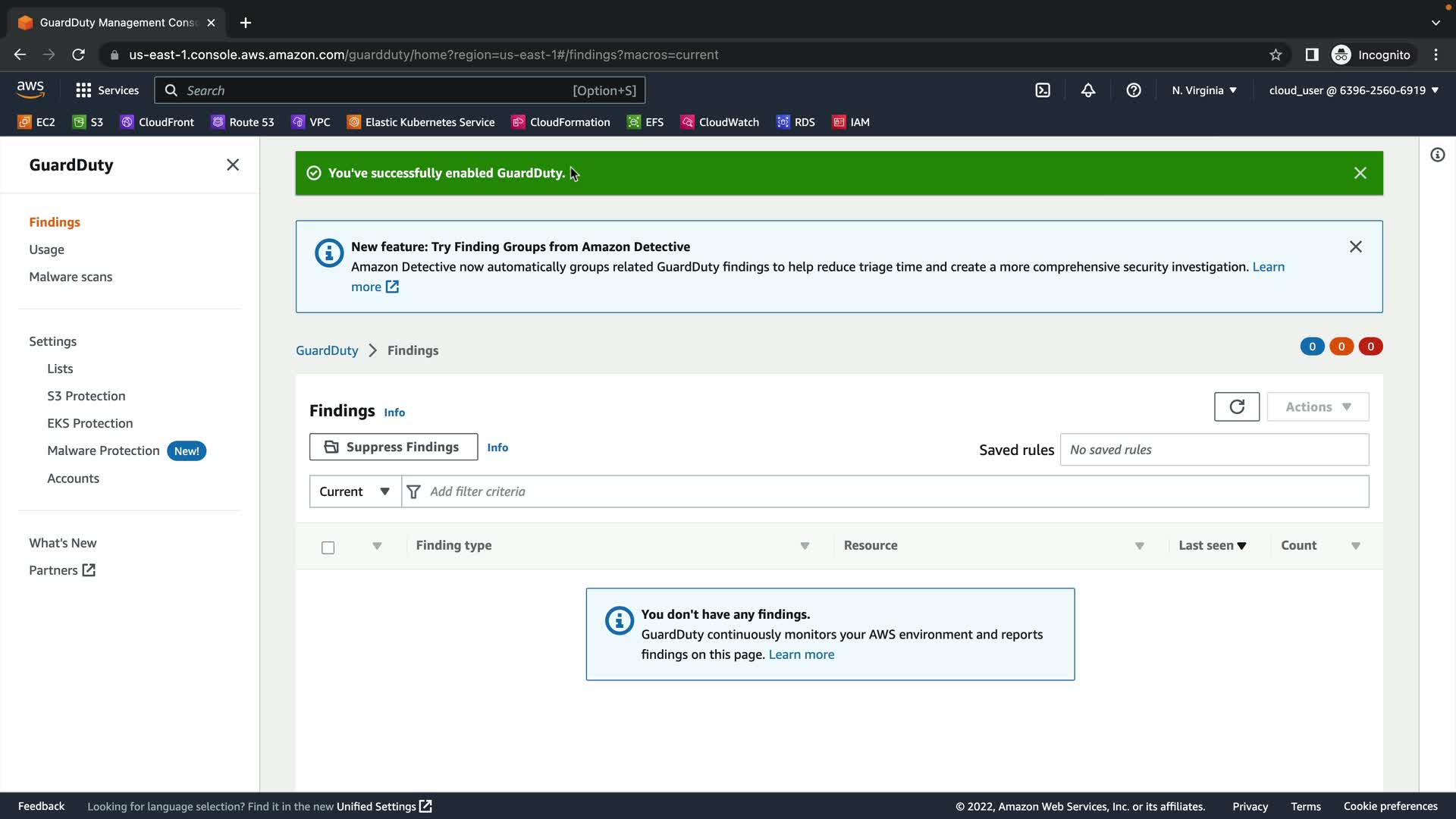Open the Saved rules dropdown
This screenshot has height=819, width=1456.
(x=1213, y=450)
